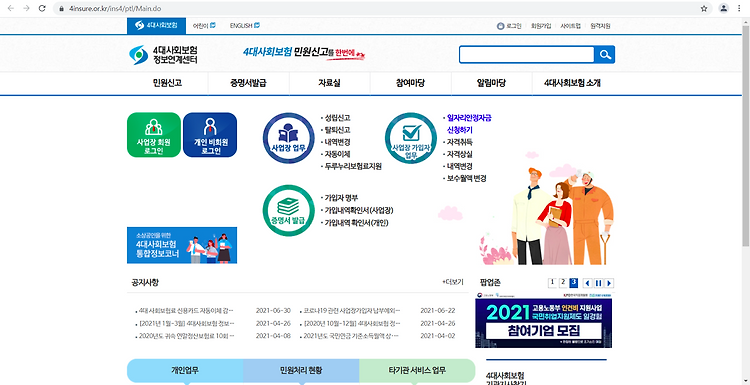750x385 pixels.
Task: Open the 참여마당 main menu
Action: tap(410, 83)
